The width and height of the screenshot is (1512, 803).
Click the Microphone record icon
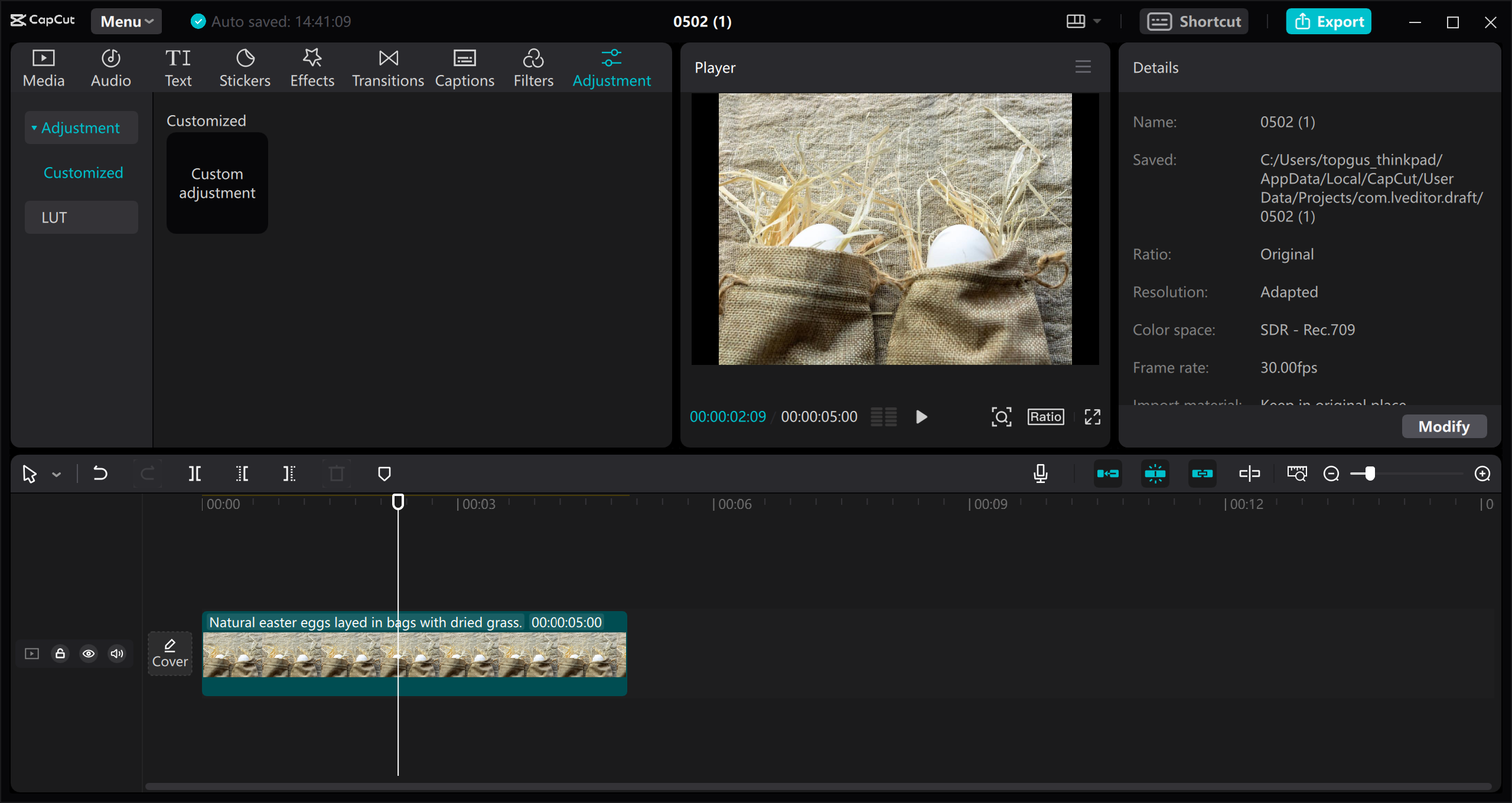coord(1041,473)
